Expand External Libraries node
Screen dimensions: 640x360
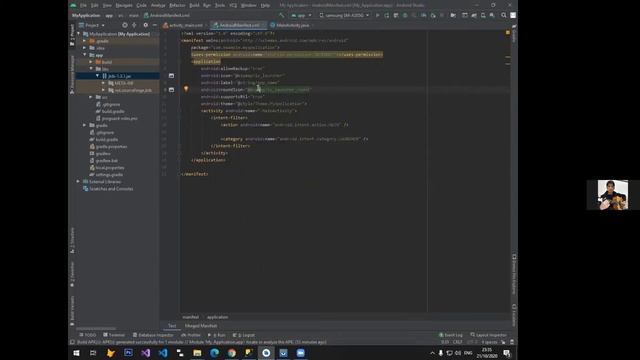79,182
